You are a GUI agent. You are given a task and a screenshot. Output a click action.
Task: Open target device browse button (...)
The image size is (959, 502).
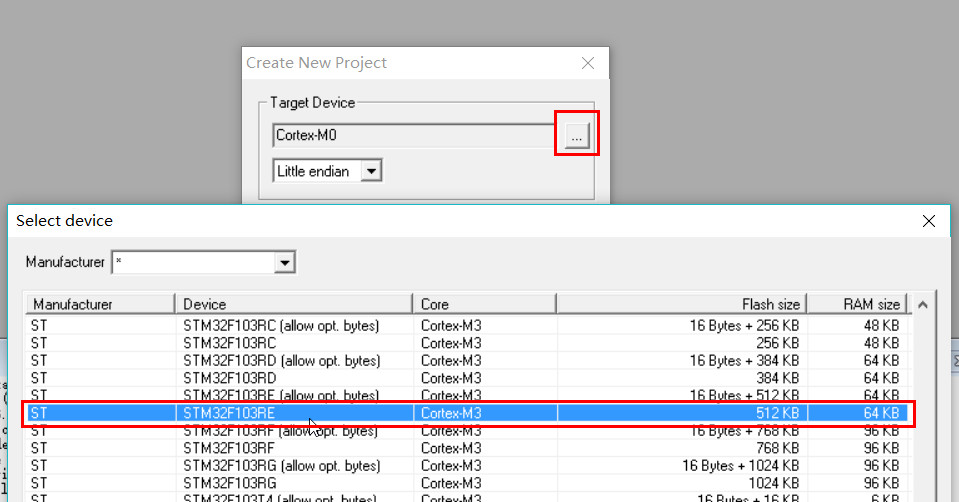(577, 136)
